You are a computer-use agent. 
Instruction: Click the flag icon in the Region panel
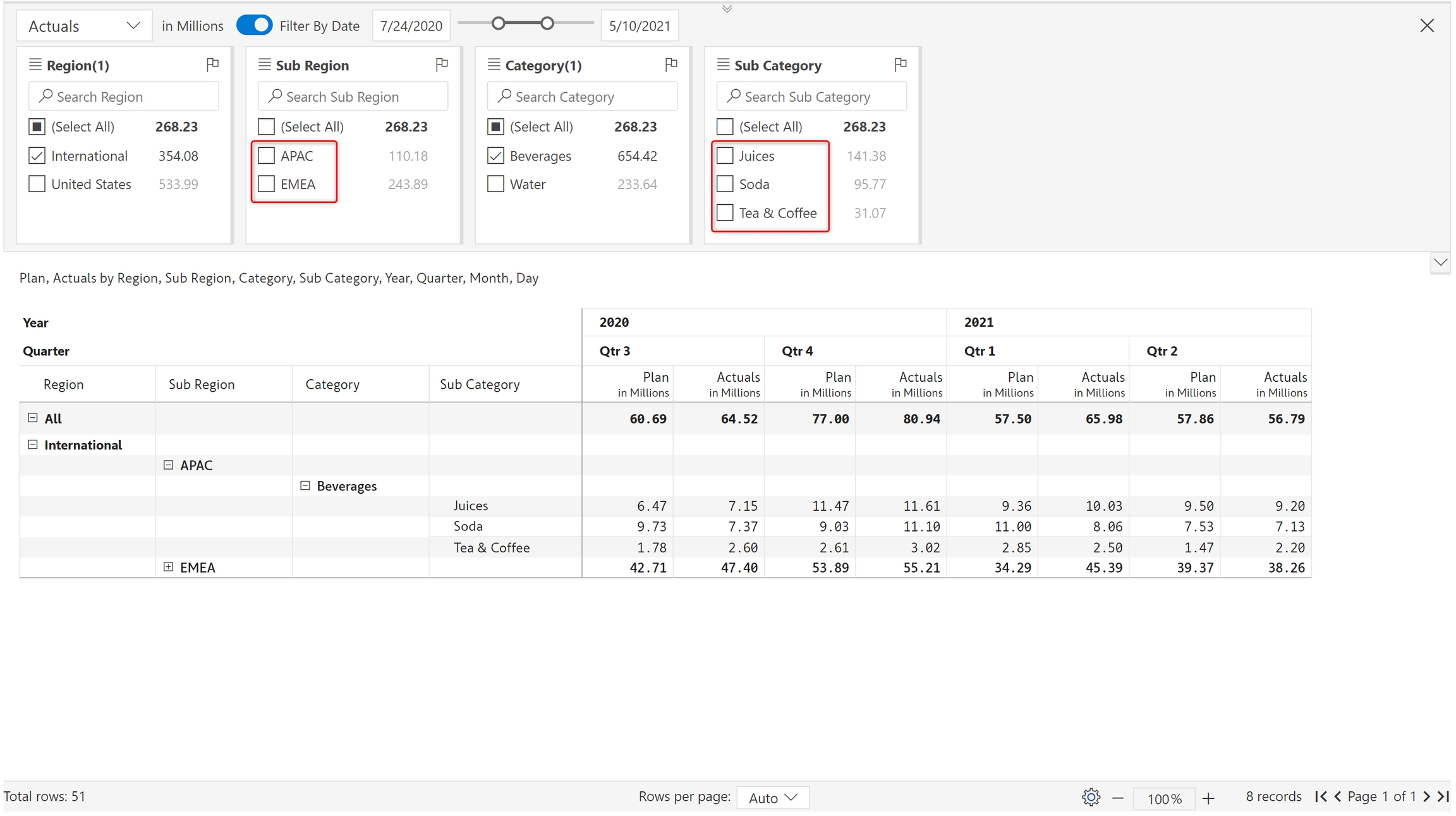coord(212,64)
